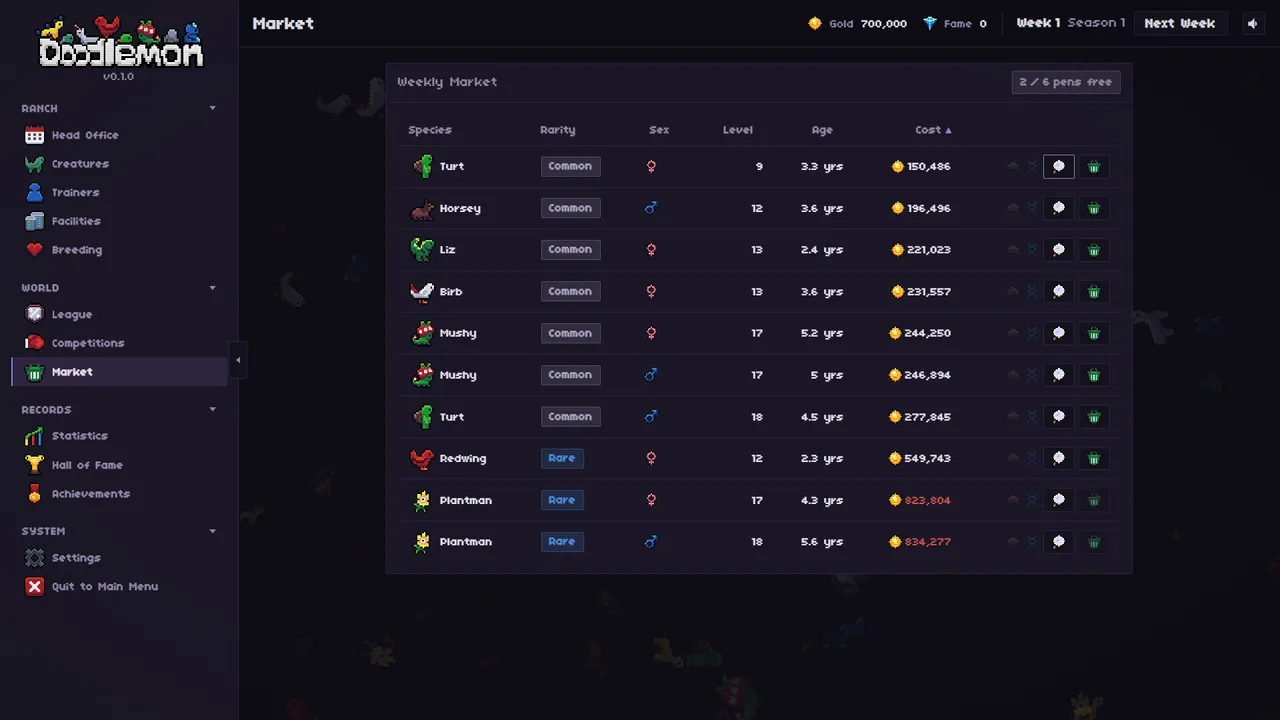1280x720 pixels.
Task: Collapse the sidebar using the arrow handle
Action: [x=237, y=360]
